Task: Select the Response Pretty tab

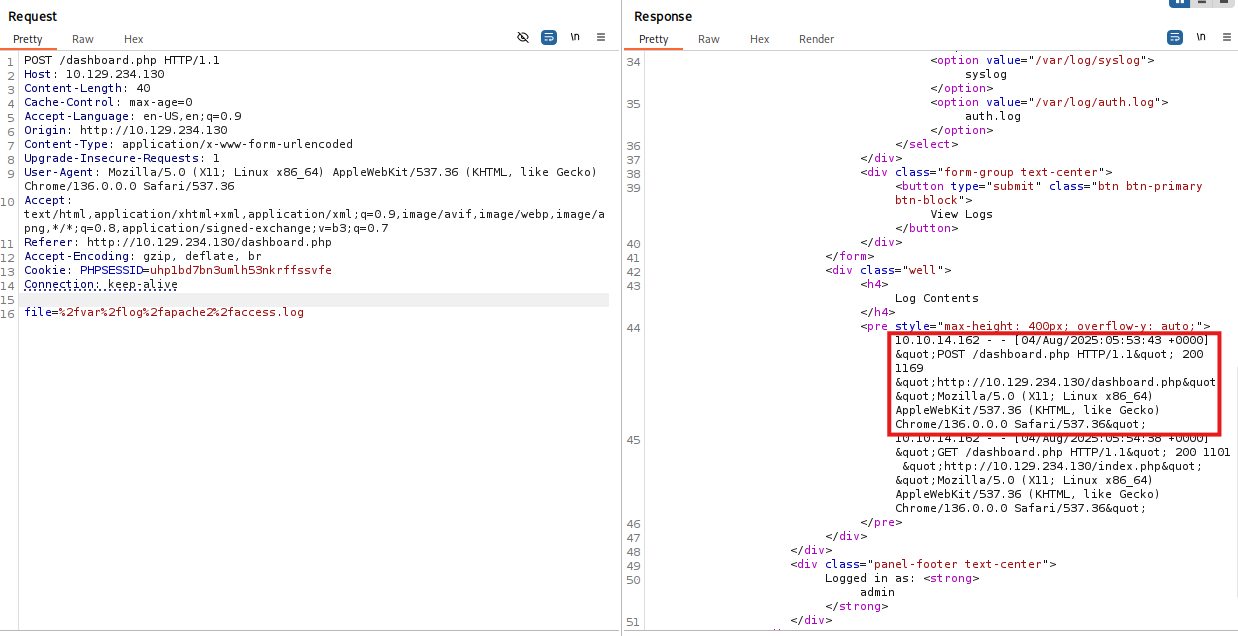Action: click(654, 39)
